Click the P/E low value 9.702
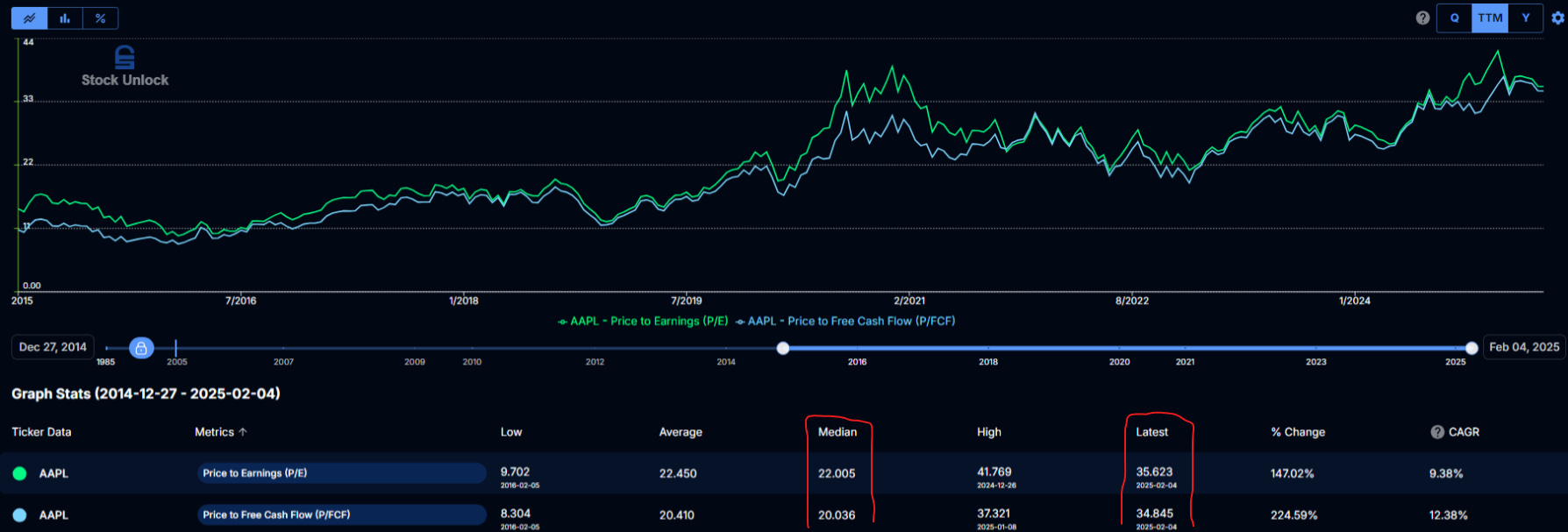This screenshot has width=1568, height=532. (x=515, y=472)
